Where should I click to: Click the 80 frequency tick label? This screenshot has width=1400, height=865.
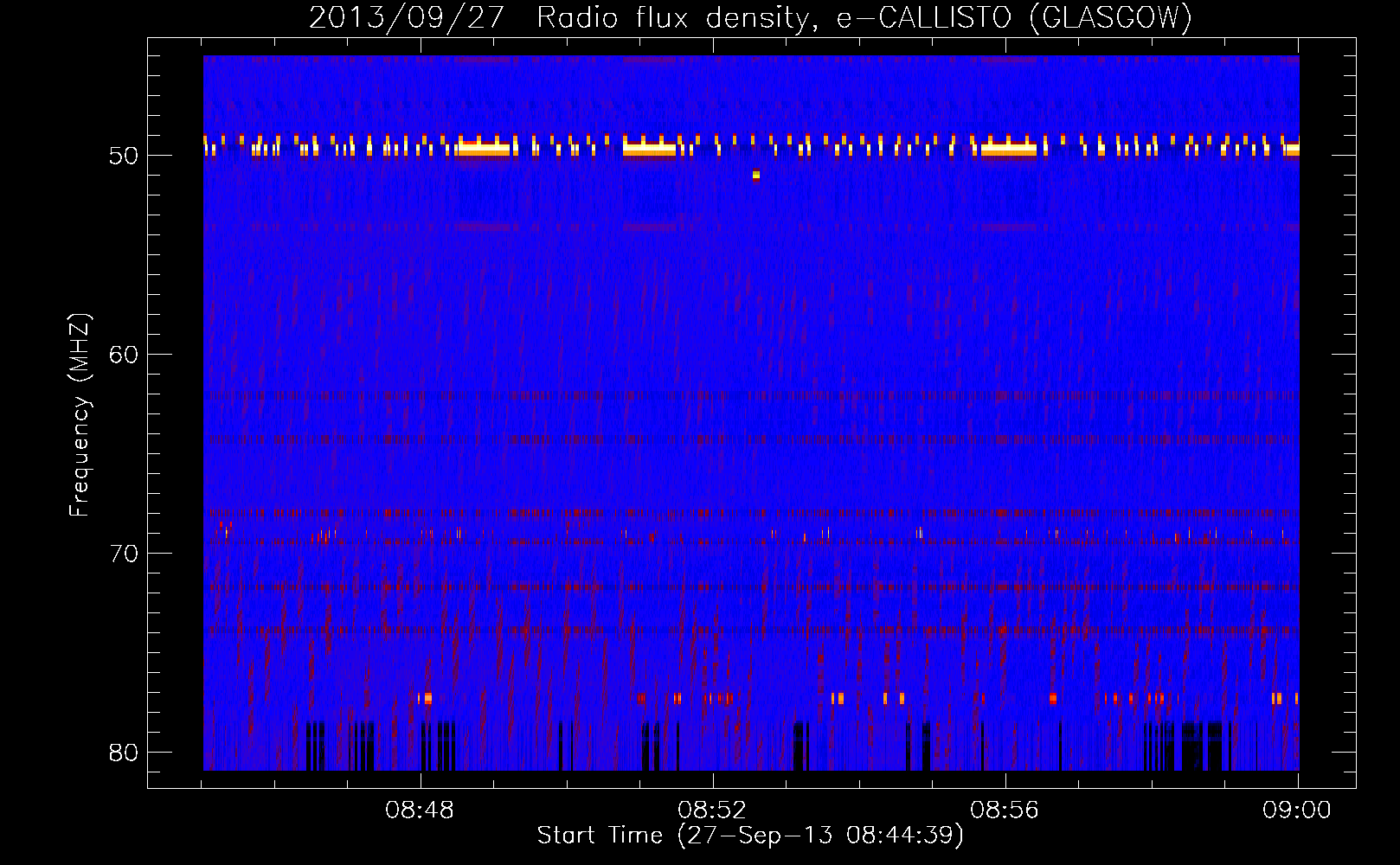(124, 753)
